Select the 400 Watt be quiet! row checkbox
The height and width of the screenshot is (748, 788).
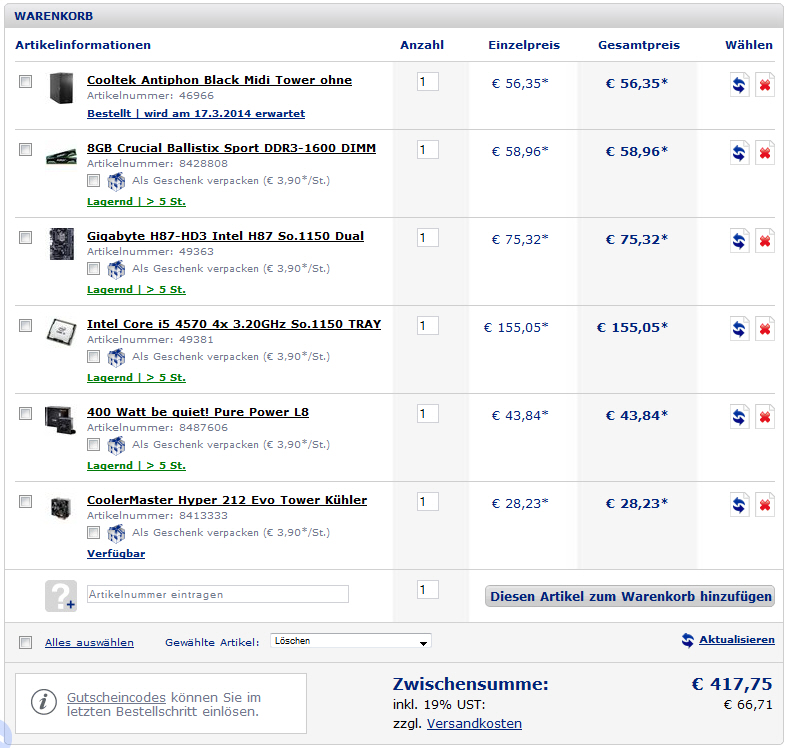(x=25, y=413)
